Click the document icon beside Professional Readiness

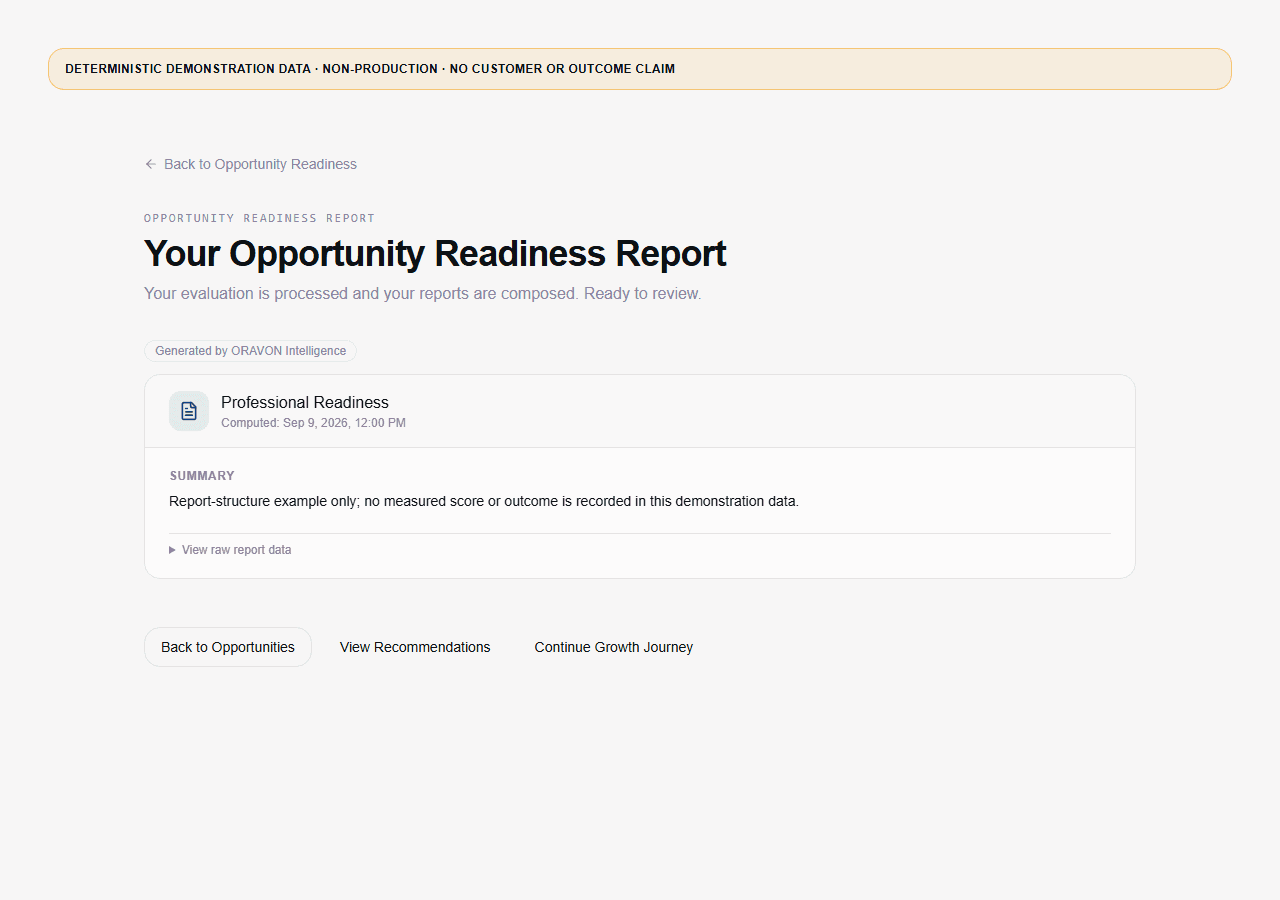189,411
